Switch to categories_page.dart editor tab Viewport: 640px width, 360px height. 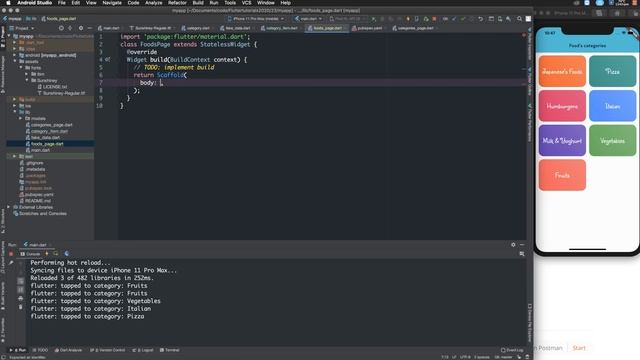tap(416, 28)
